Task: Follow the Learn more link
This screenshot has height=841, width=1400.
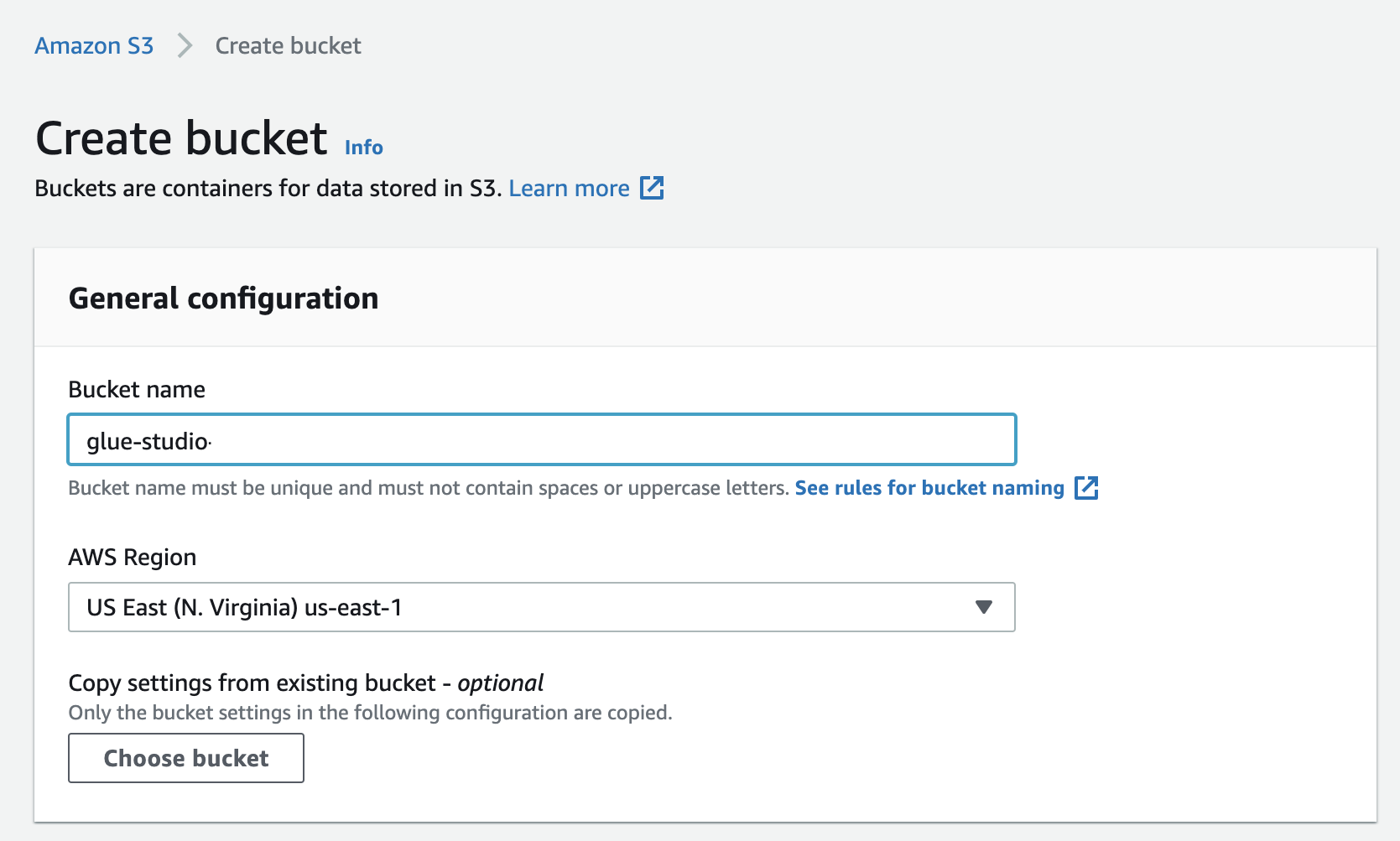Action: coord(569,188)
